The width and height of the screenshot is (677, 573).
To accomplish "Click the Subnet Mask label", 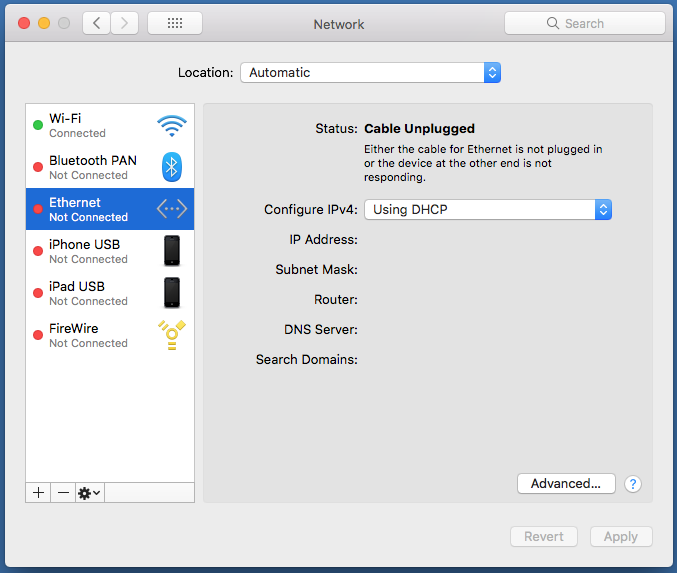I will click(x=316, y=269).
